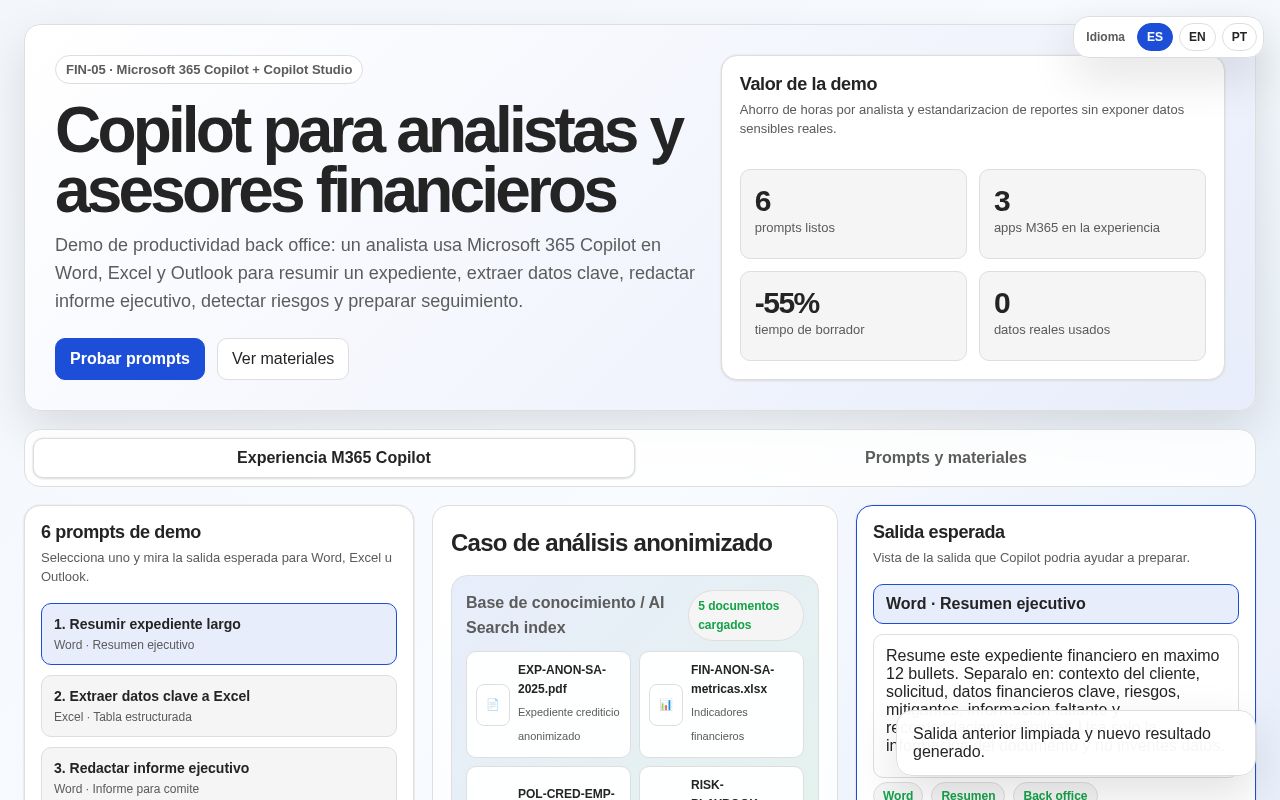Click the chart icon for FIN-ANON-SA-metricas.xlsx

(x=666, y=705)
